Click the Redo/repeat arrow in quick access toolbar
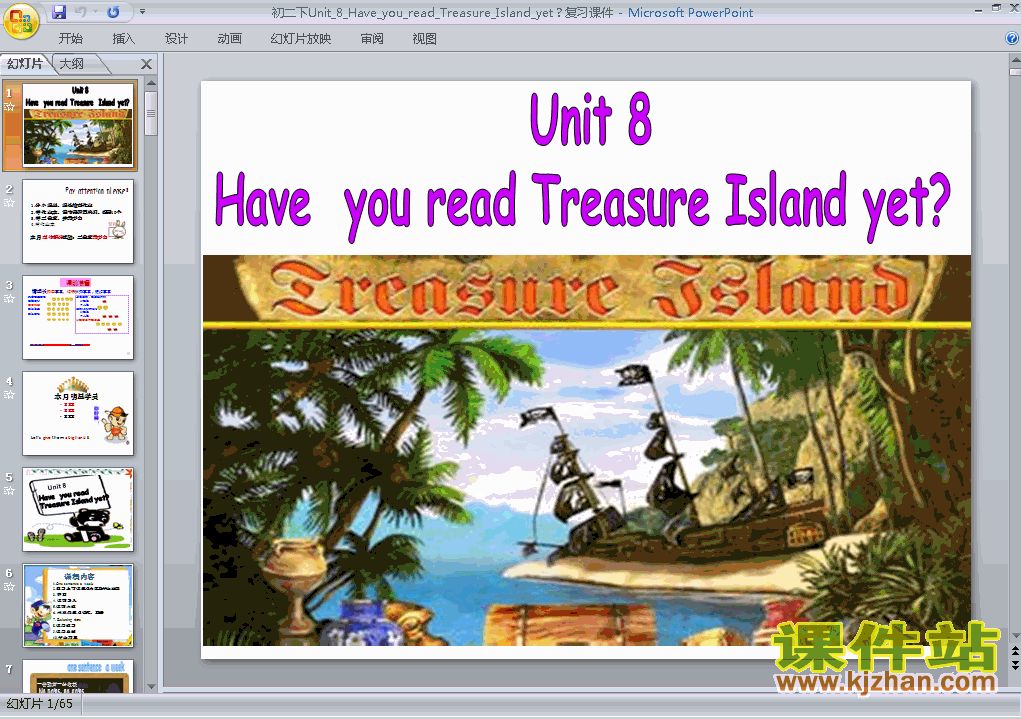The height and width of the screenshot is (719, 1021). click(x=113, y=12)
